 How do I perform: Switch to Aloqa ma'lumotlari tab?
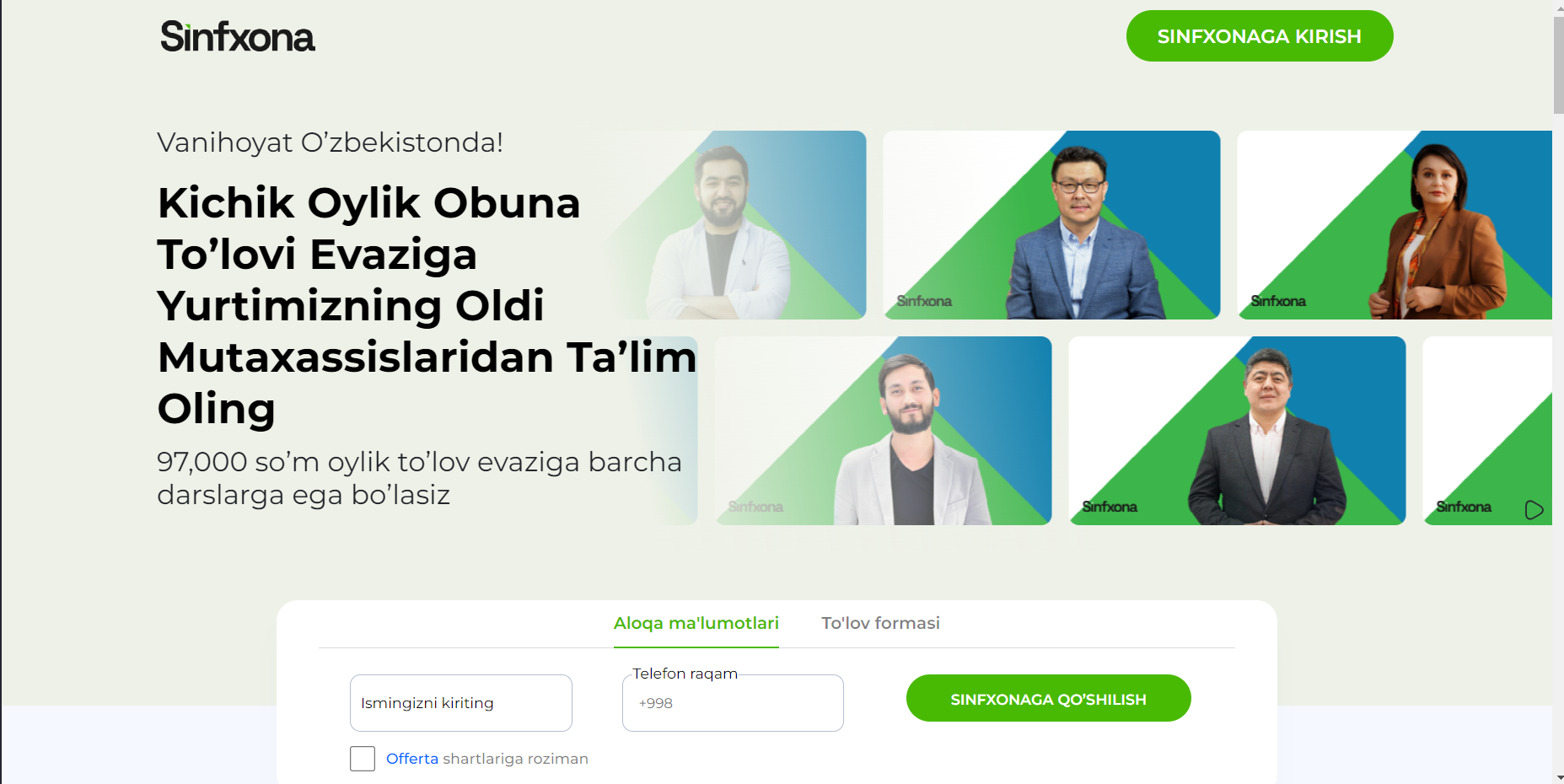[x=696, y=624]
